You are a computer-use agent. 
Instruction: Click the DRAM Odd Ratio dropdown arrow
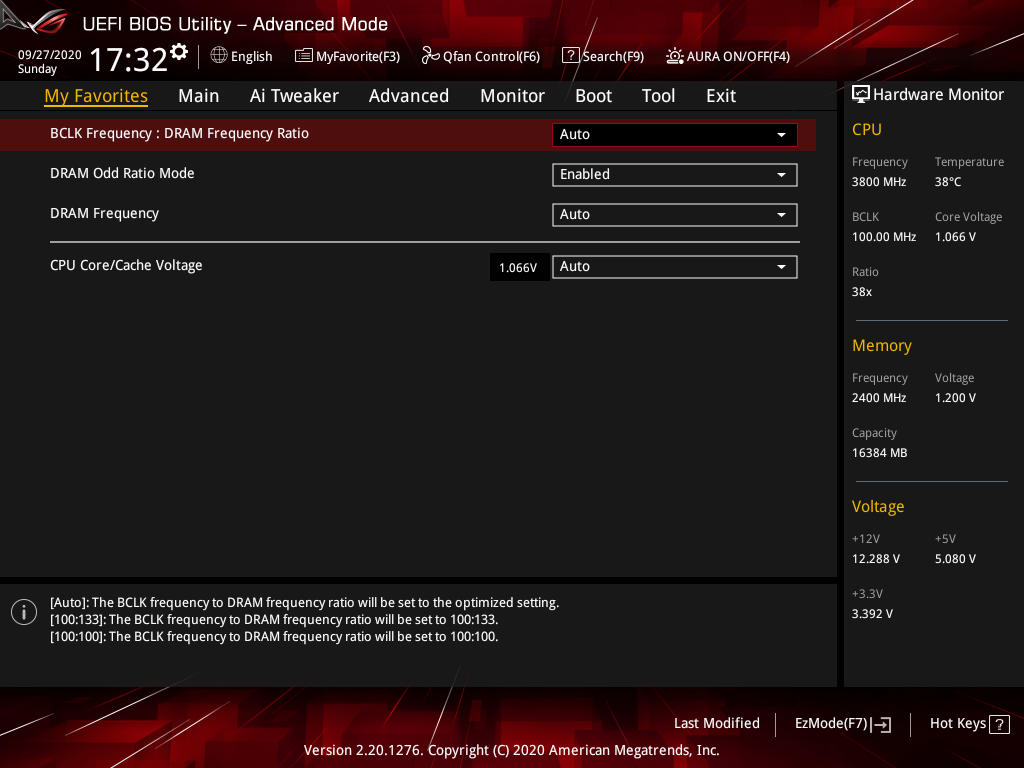(781, 175)
